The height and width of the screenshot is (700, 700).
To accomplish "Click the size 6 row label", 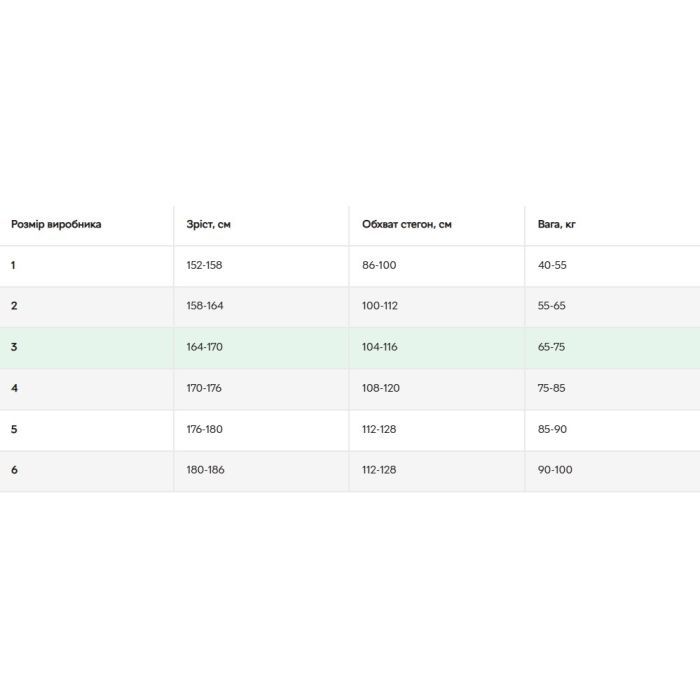I will pyautogui.click(x=15, y=470).
